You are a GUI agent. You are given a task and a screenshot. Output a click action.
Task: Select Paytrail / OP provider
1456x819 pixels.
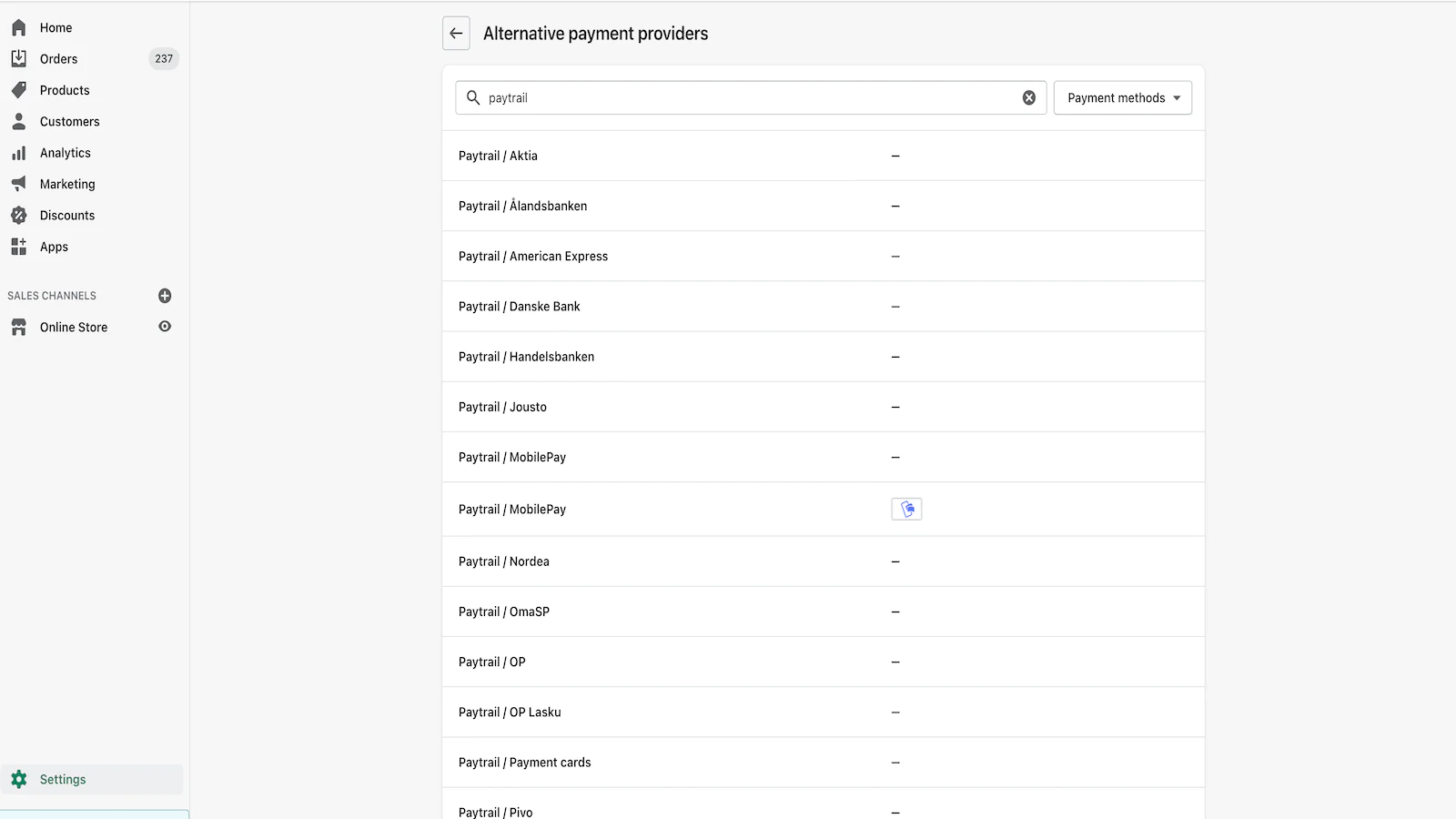(824, 662)
